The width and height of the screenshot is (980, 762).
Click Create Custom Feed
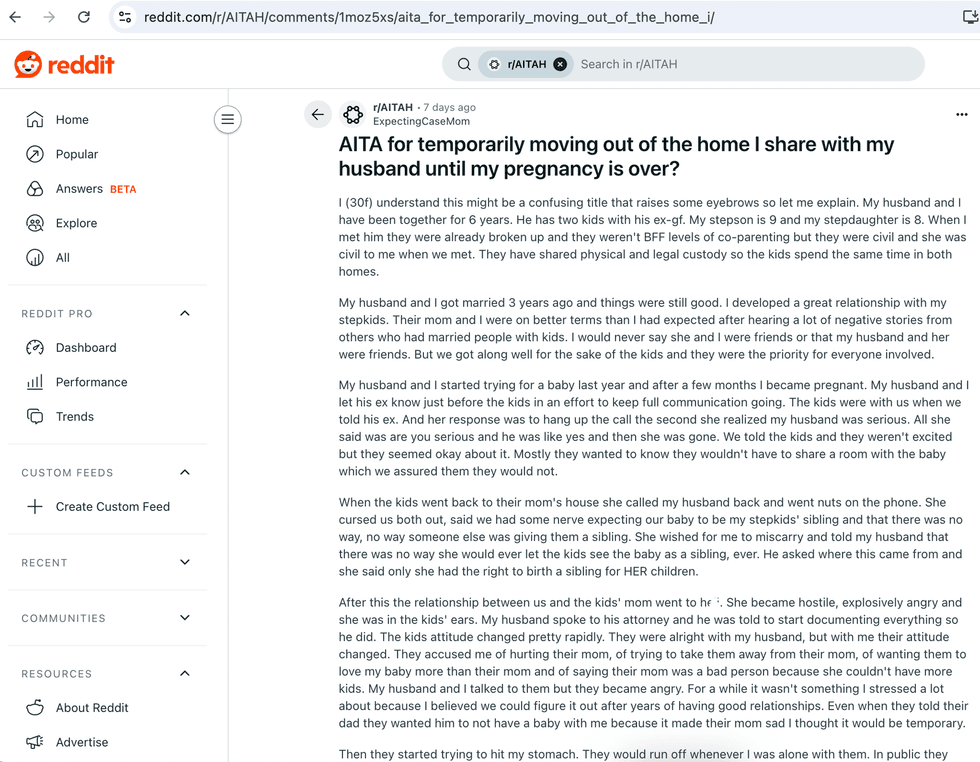112,506
